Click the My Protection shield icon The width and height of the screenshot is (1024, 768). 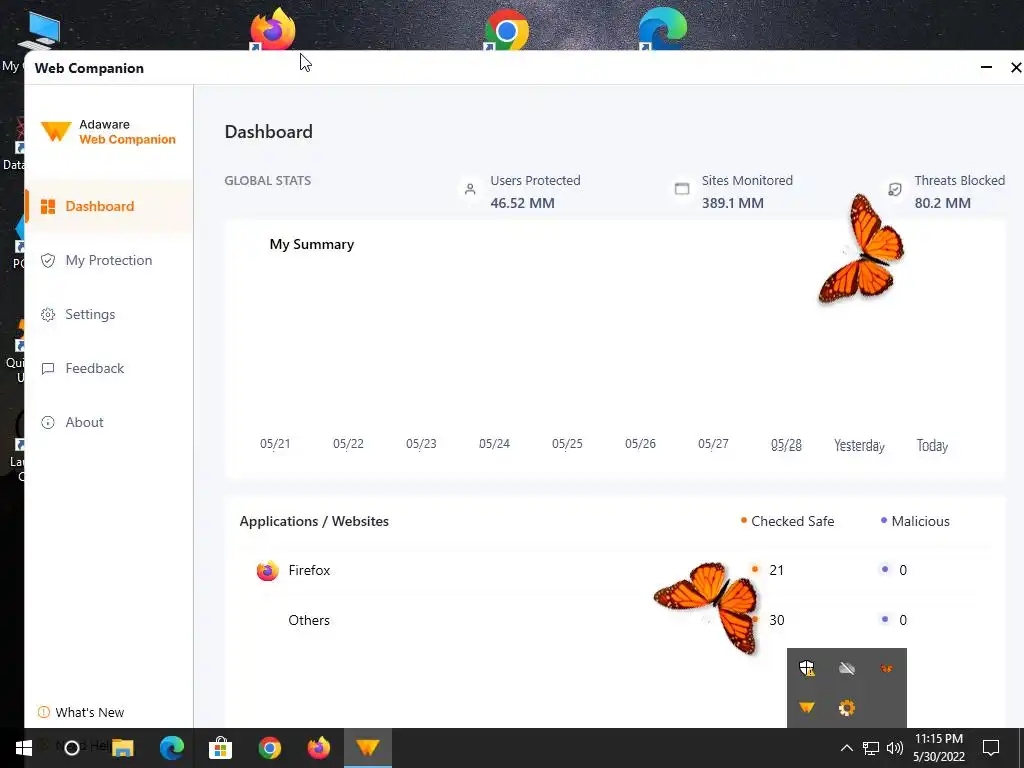[48, 261]
